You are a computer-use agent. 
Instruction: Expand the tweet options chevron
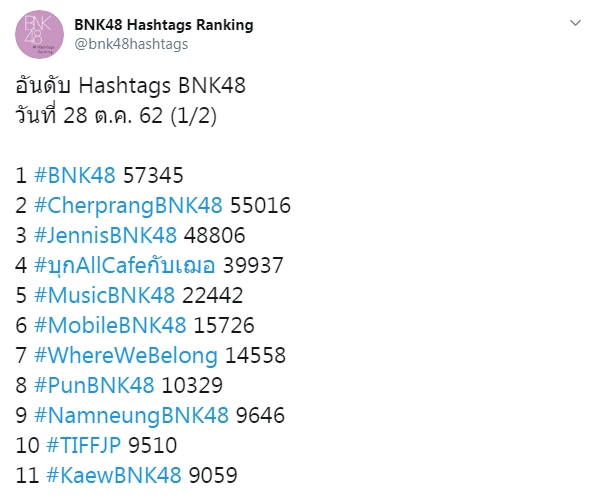[x=575, y=23]
